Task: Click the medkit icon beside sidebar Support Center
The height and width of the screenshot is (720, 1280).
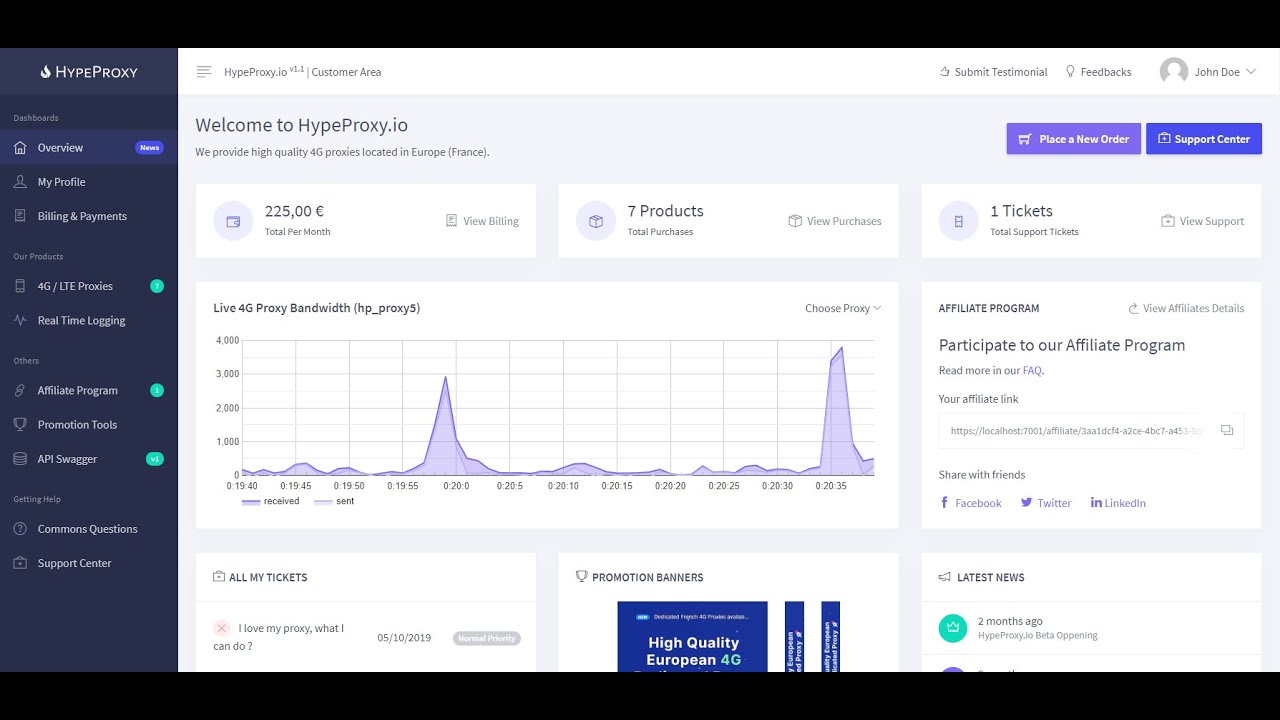Action: [20, 563]
